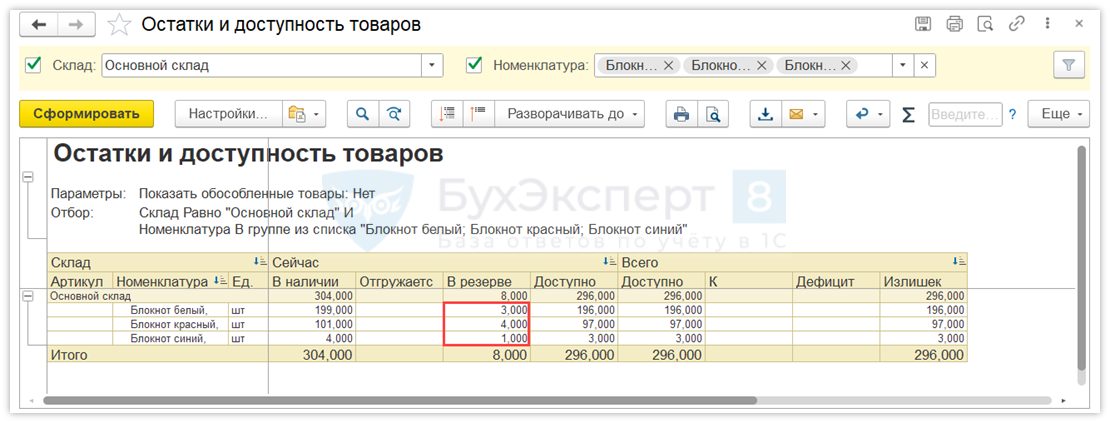This screenshot has height=423, width=1110.
Task: Uncheck the Номенклатура filter checkbox
Action: pos(475,65)
